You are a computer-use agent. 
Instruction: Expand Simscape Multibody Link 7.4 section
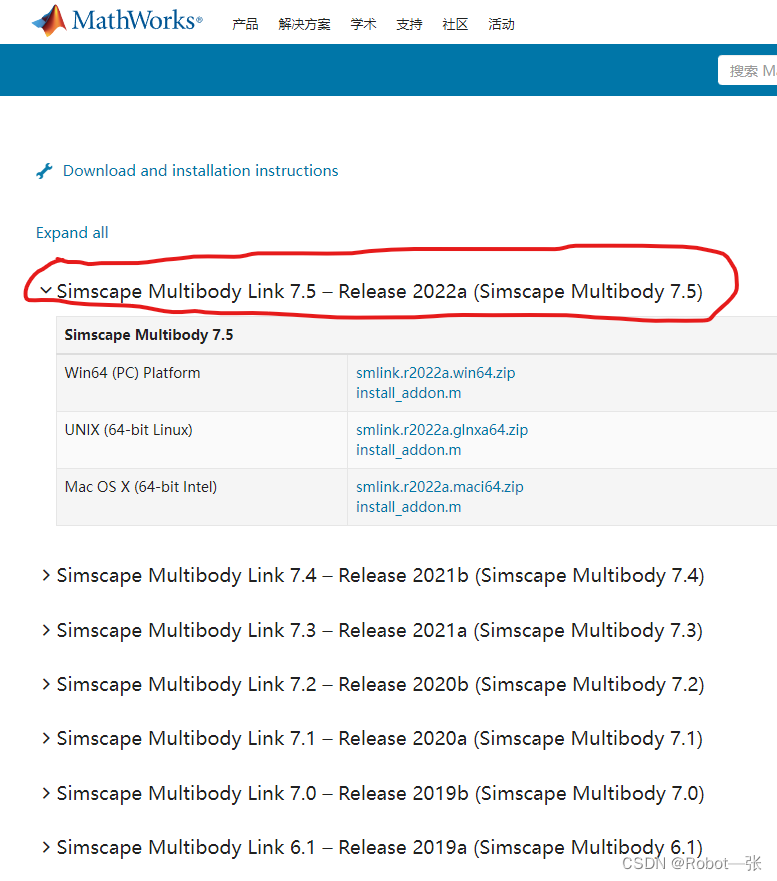point(373,576)
